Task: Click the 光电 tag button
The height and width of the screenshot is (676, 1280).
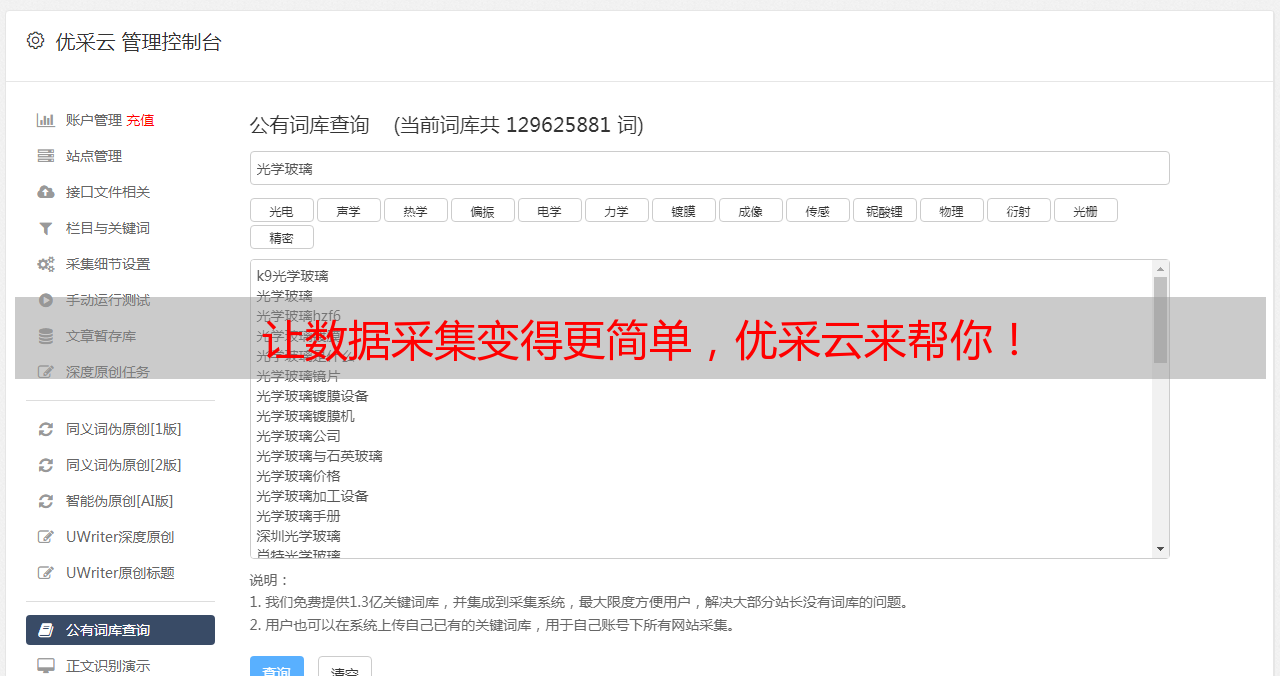Action: pos(282,210)
